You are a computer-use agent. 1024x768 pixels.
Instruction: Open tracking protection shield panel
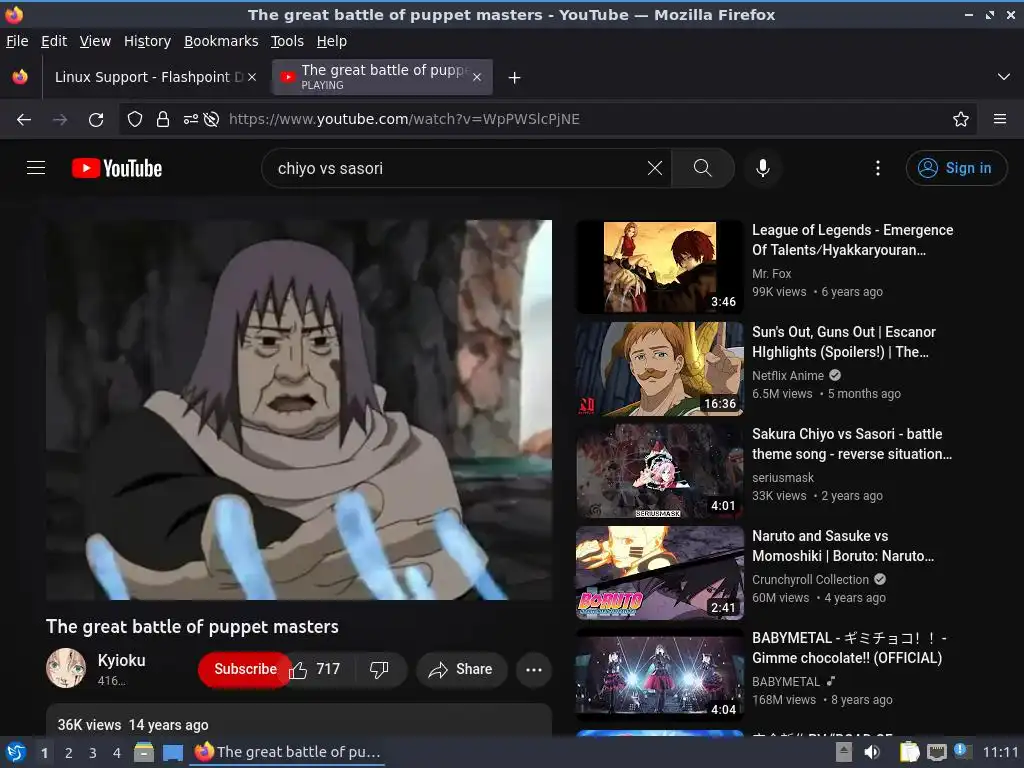[x=135, y=119]
